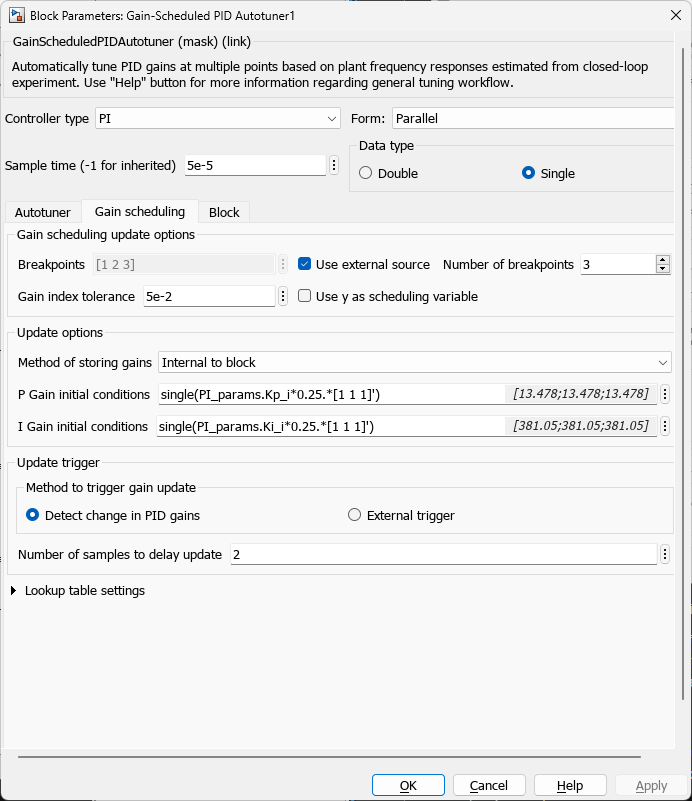Expand the Lookup table settings section
Viewport: 692px width, 801px height.
tap(13, 591)
